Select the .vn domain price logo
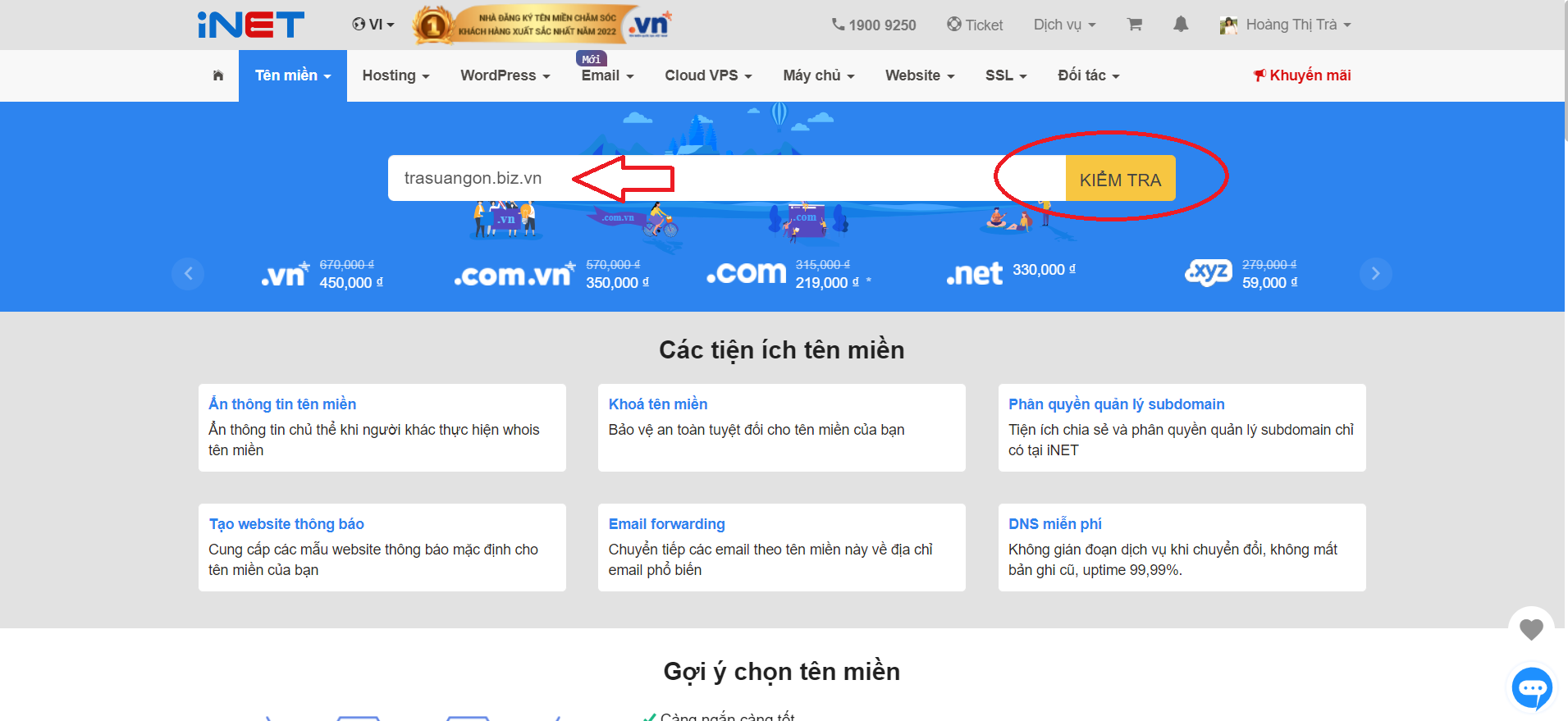This screenshot has height=721, width=1568. tap(285, 275)
